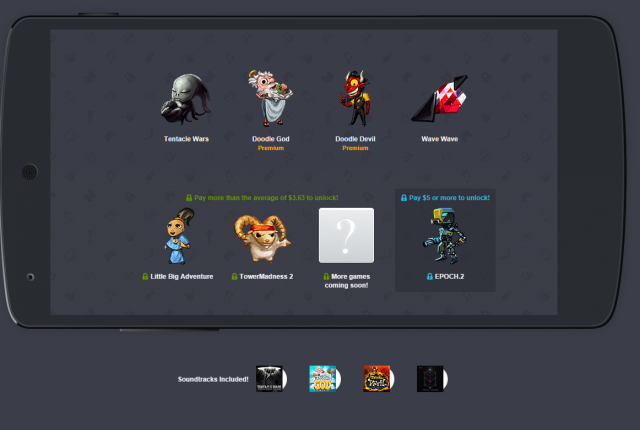Image resolution: width=640 pixels, height=430 pixels.
Task: Click the green lock beside TowerMadness 2
Action: (x=234, y=276)
